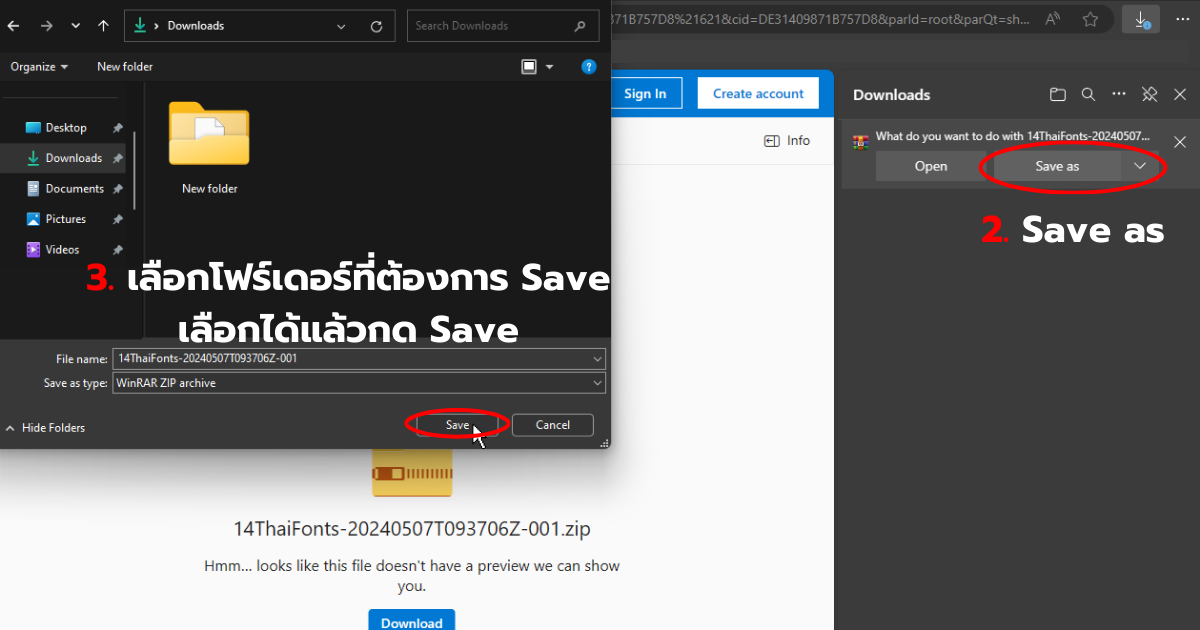Click the Save button

tap(457, 425)
